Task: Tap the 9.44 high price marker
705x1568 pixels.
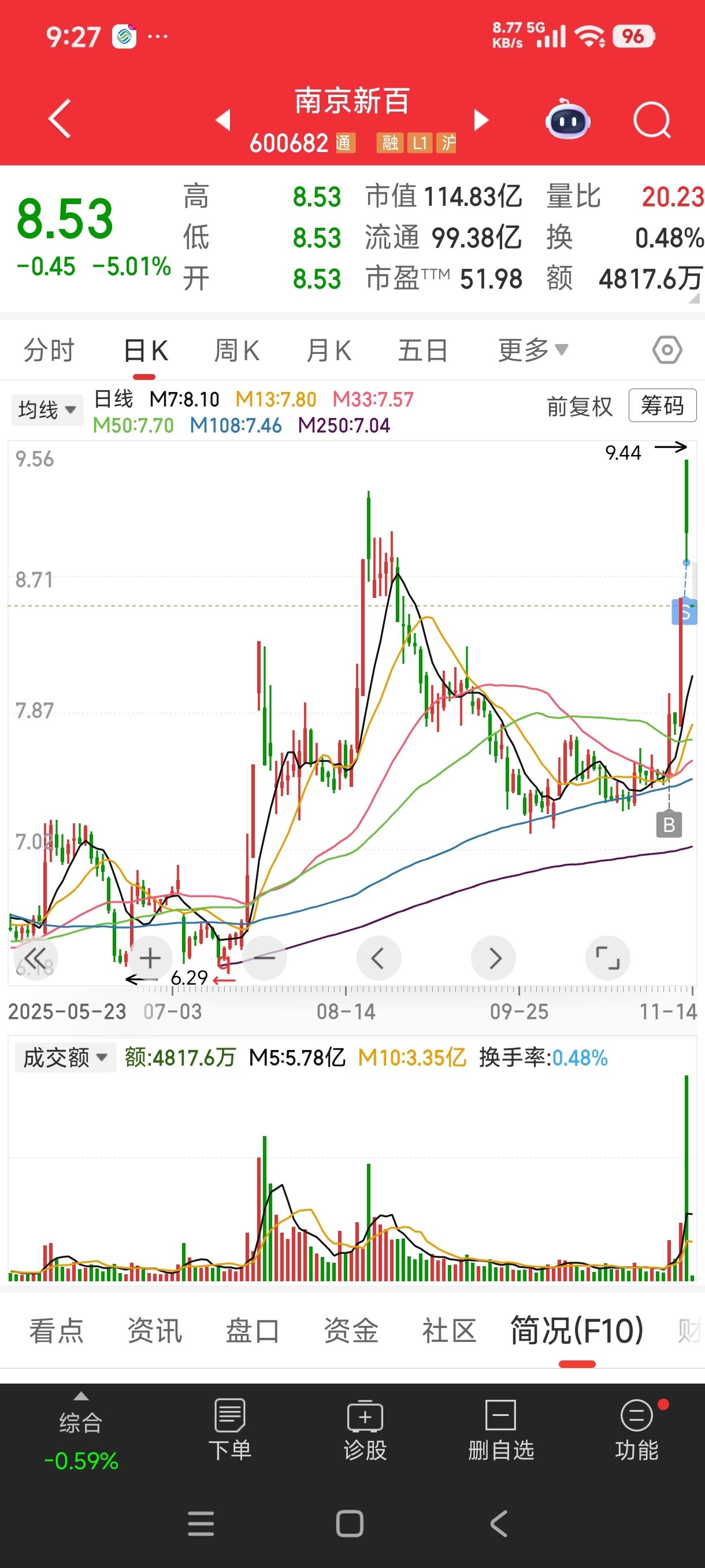Action: click(x=623, y=453)
